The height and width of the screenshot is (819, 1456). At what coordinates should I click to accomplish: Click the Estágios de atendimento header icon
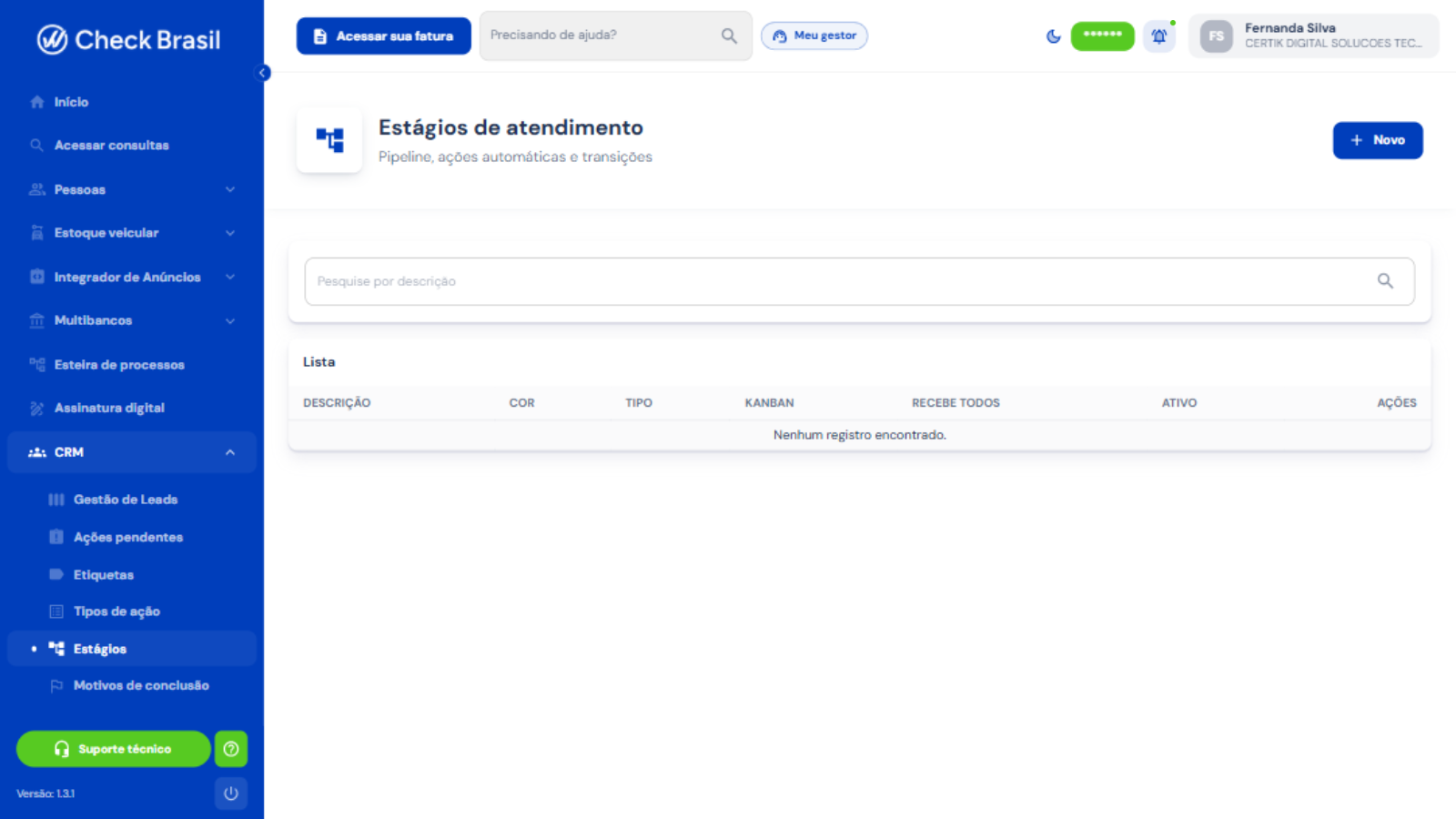click(x=329, y=140)
